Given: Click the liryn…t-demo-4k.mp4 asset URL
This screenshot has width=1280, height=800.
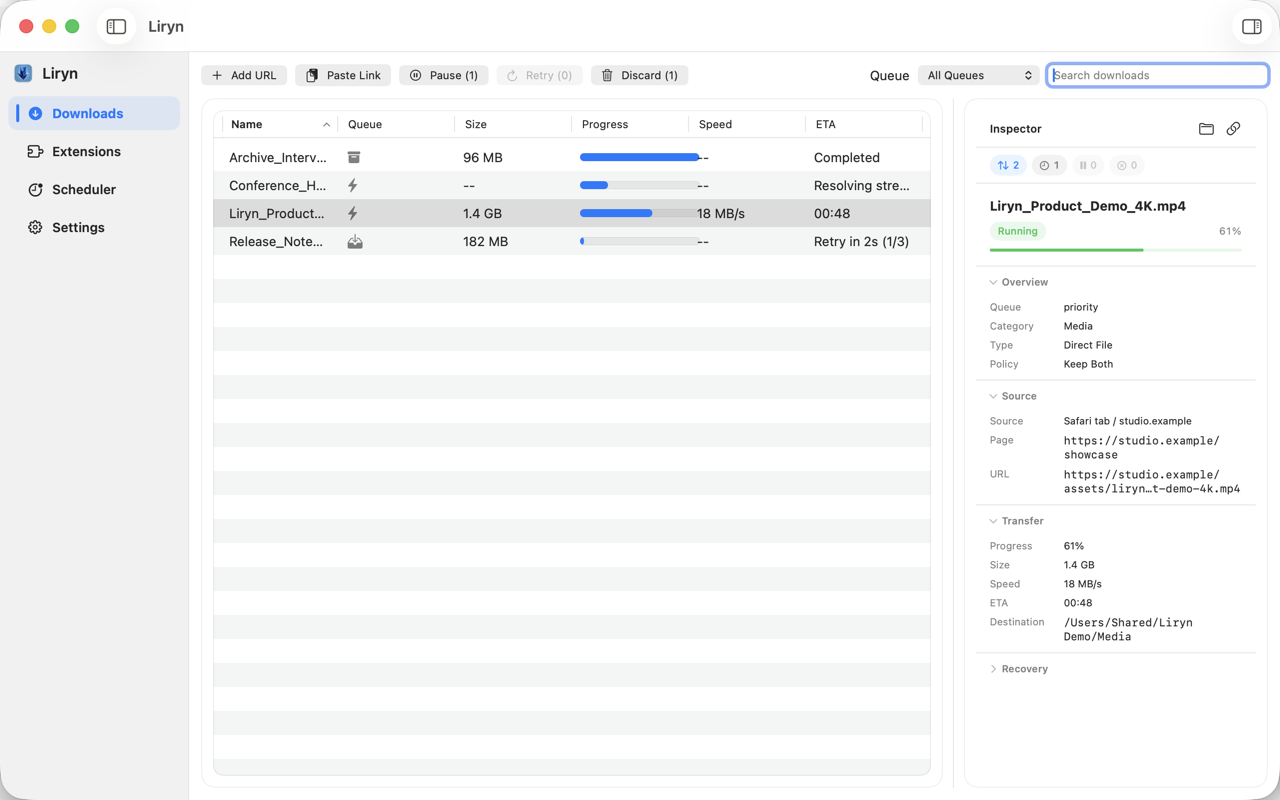Looking at the screenshot, I should click(1152, 482).
